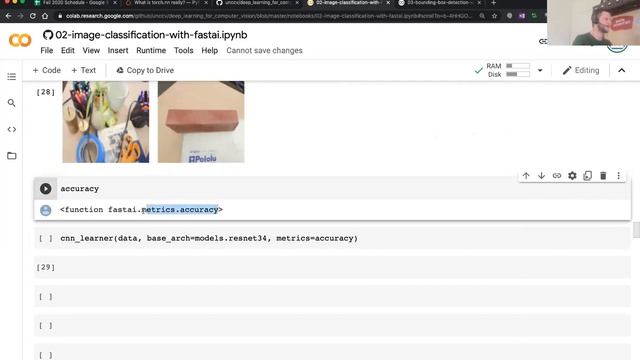This screenshot has height=360, width=640.
Task: Open the code snippets sidebar icon
Action: coord(11,129)
